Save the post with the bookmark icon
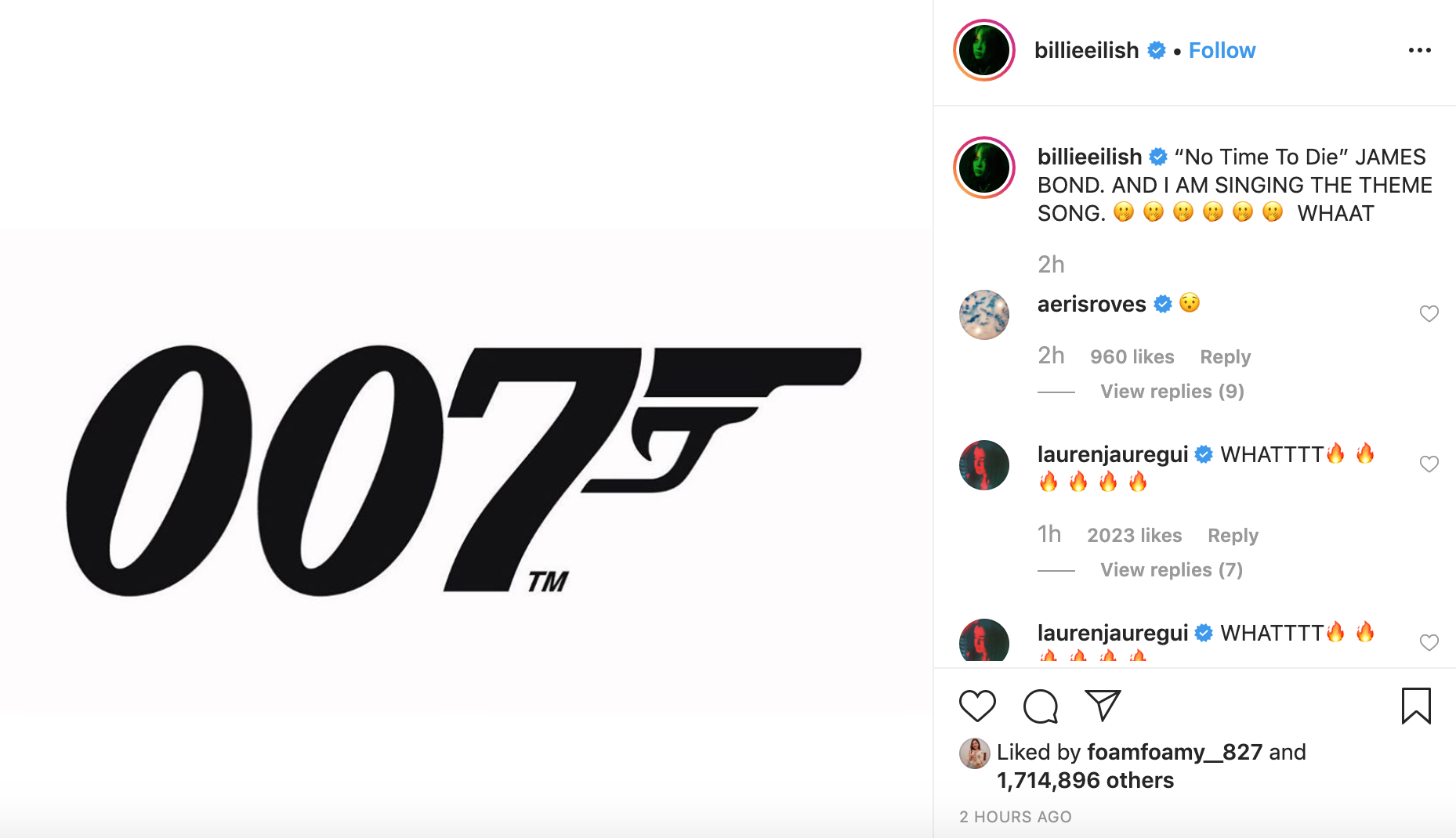The height and width of the screenshot is (838, 1456). coord(1416,706)
